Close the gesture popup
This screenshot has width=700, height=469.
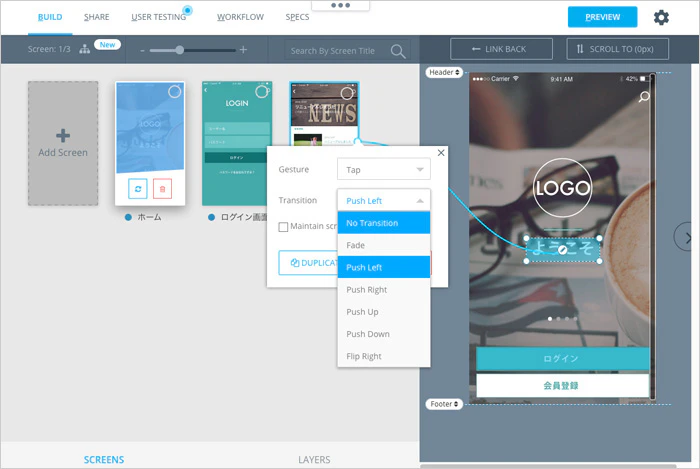[441, 153]
